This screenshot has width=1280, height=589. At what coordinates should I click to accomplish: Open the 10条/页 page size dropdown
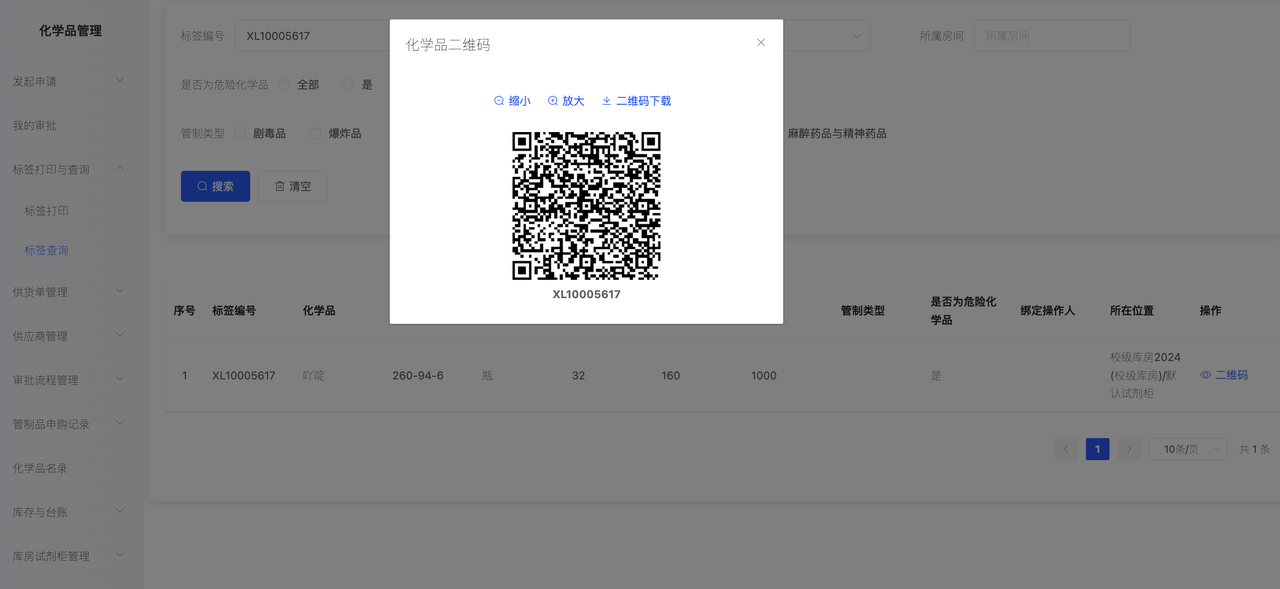[x=1187, y=450]
